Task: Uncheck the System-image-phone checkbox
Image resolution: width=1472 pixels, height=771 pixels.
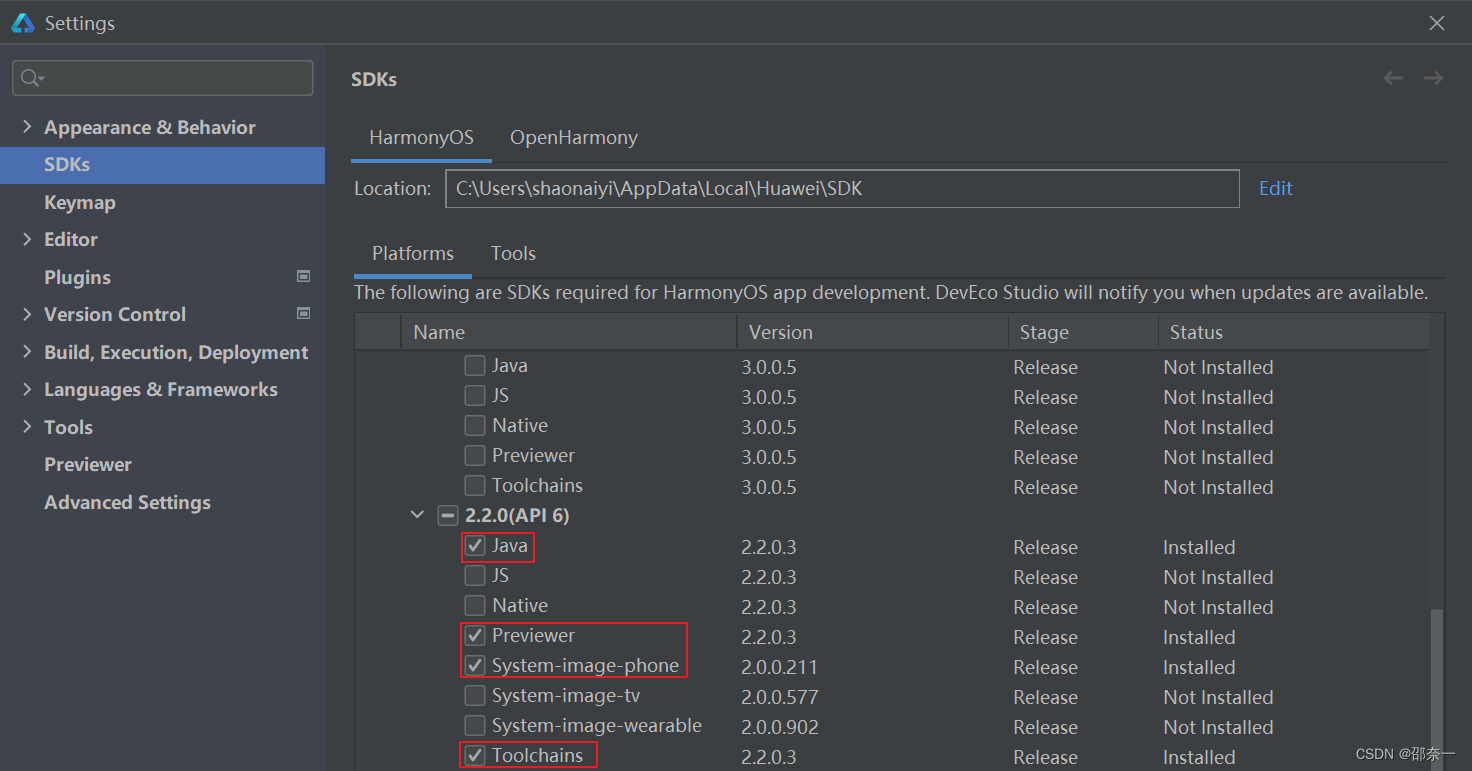Action: 475,666
